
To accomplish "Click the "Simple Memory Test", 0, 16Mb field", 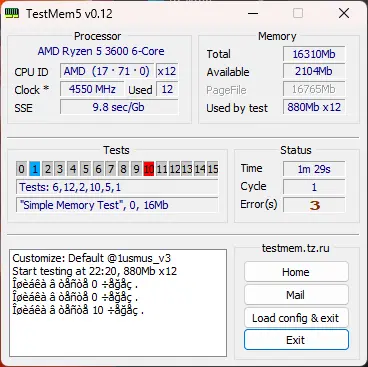I will click(x=117, y=205).
